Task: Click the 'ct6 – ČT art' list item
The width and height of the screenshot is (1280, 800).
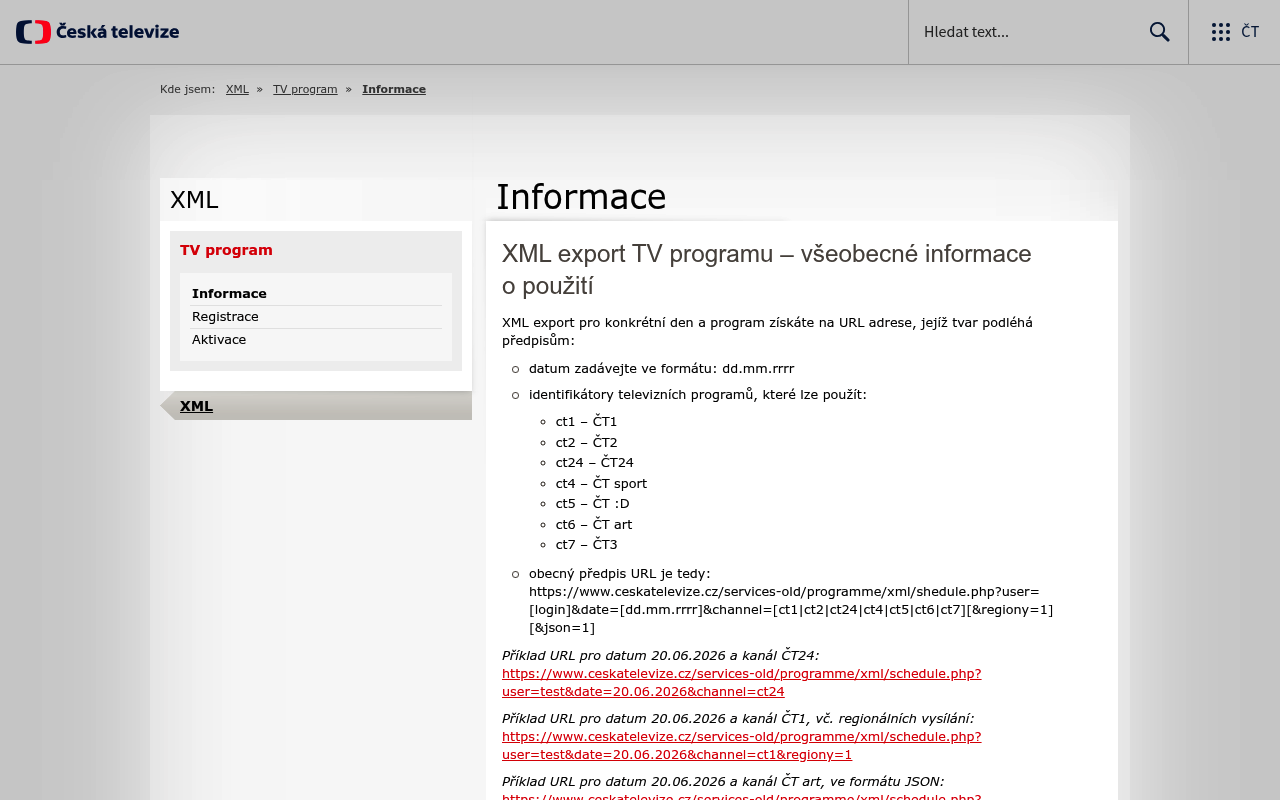Action: [x=593, y=524]
